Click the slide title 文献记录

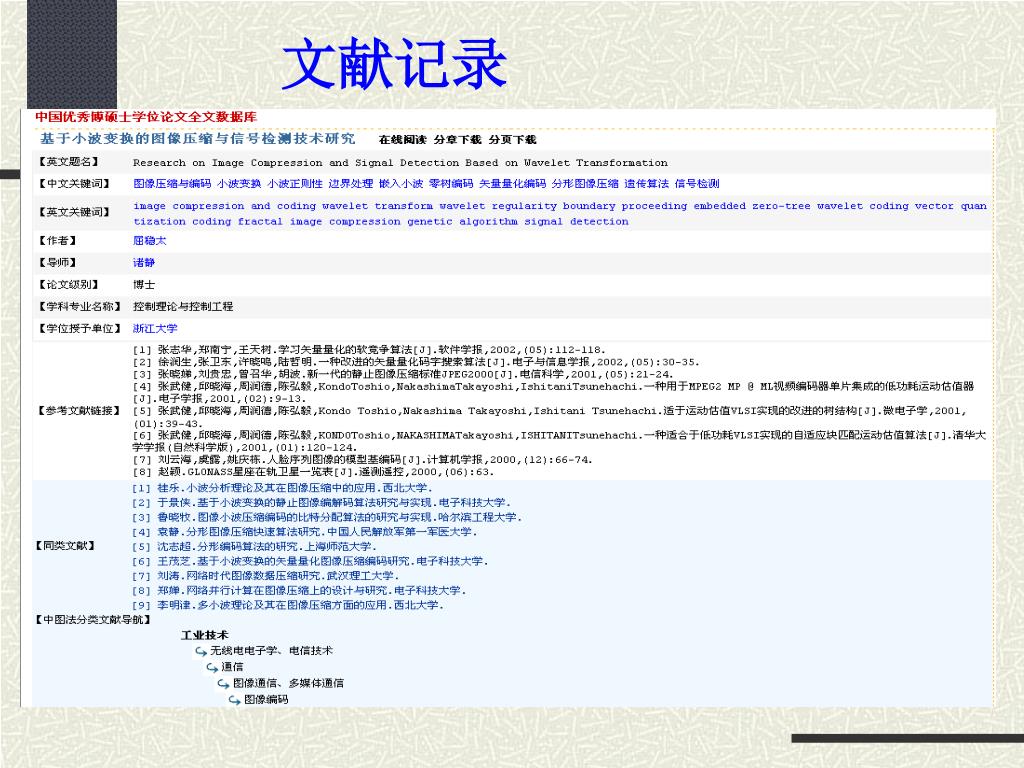pyautogui.click(x=394, y=63)
